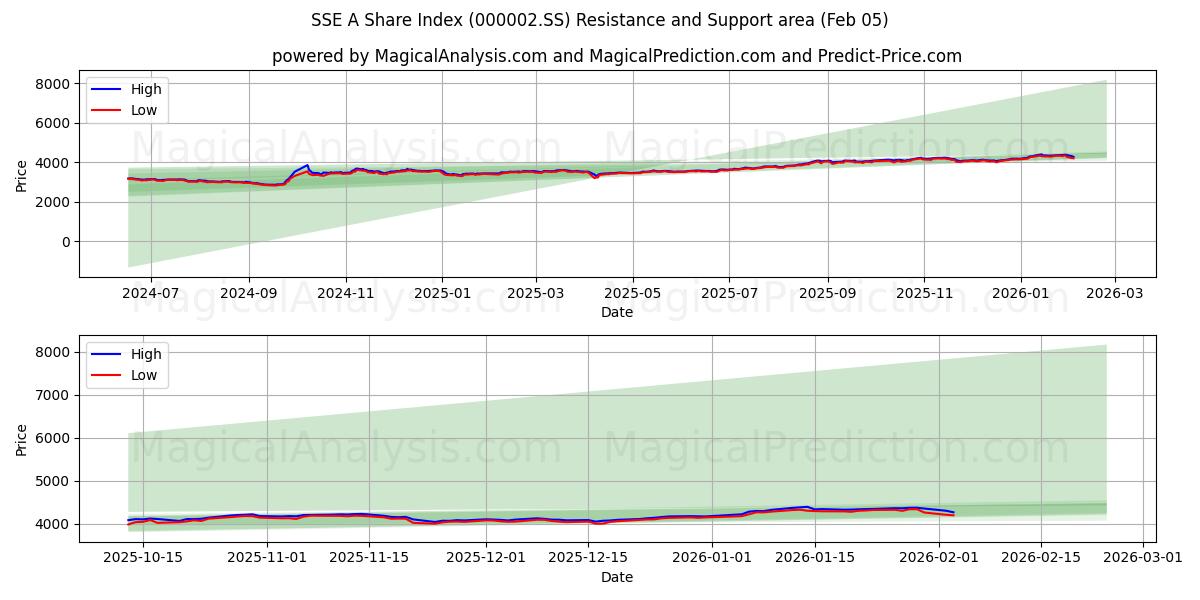
Task: Select the 2026-03 tick label on top chart
Action: [1113, 292]
